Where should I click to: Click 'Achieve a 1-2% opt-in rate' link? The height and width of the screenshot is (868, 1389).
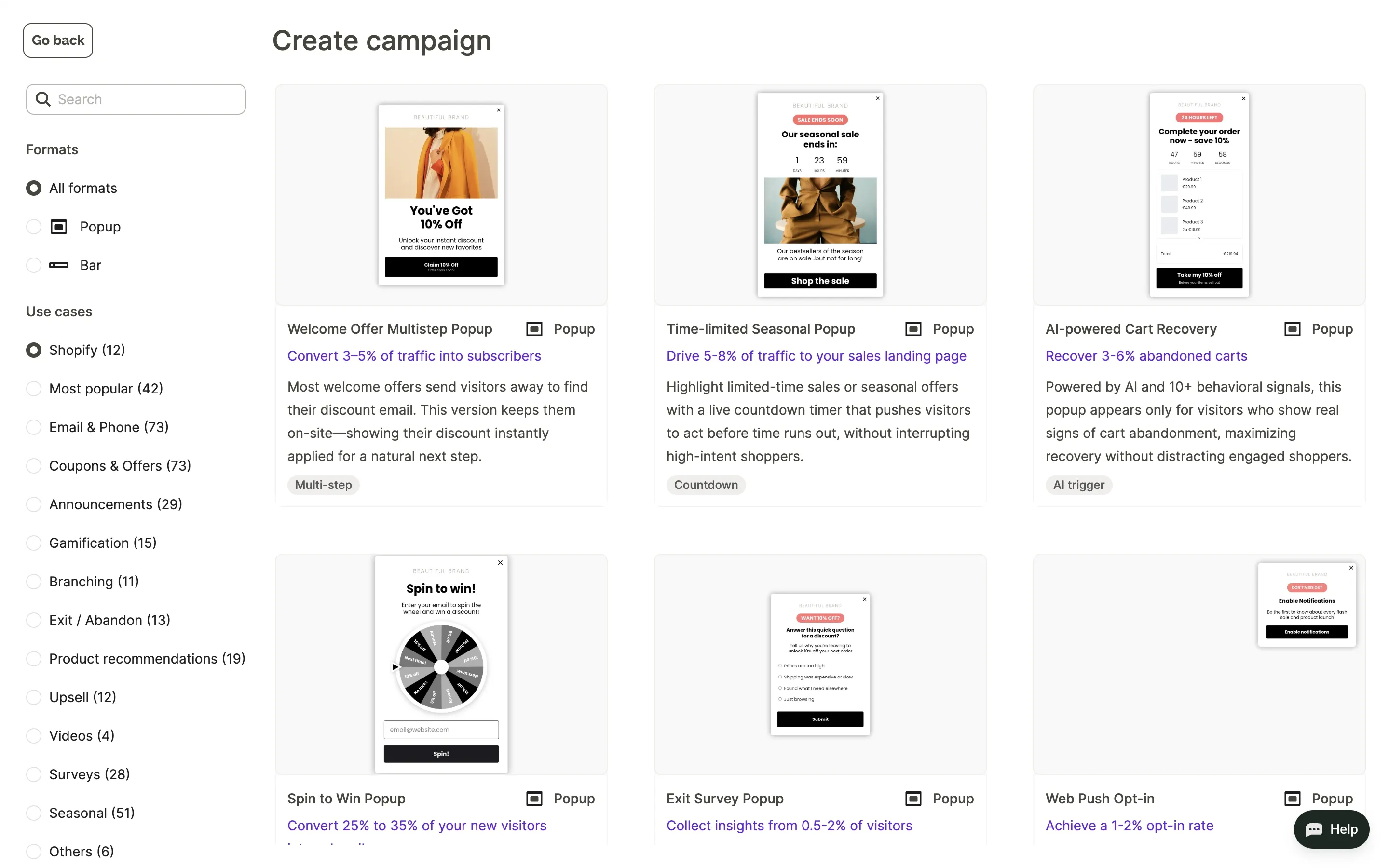[x=1129, y=826]
